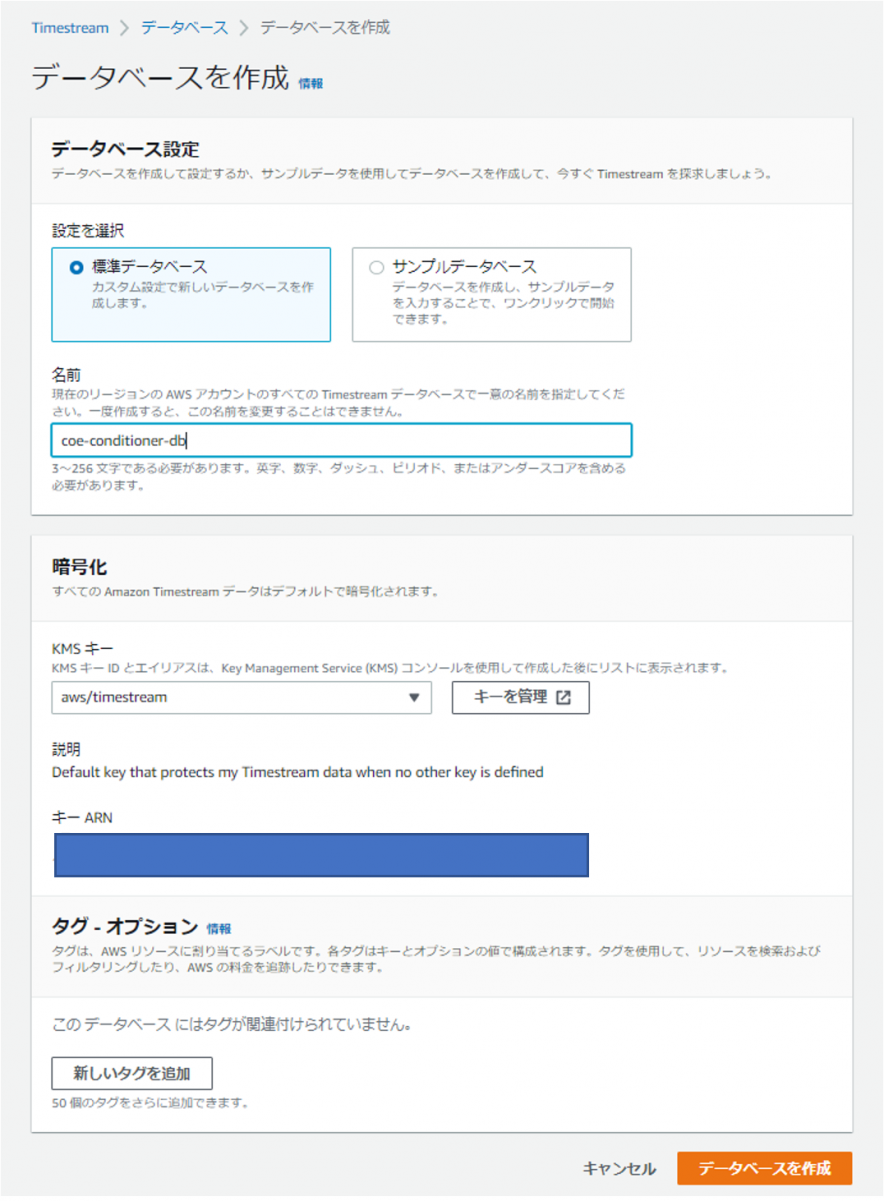This screenshot has height=1201, width=884.
Task: Open the aws/timestream KMS key dropdown
Action: pos(240,697)
